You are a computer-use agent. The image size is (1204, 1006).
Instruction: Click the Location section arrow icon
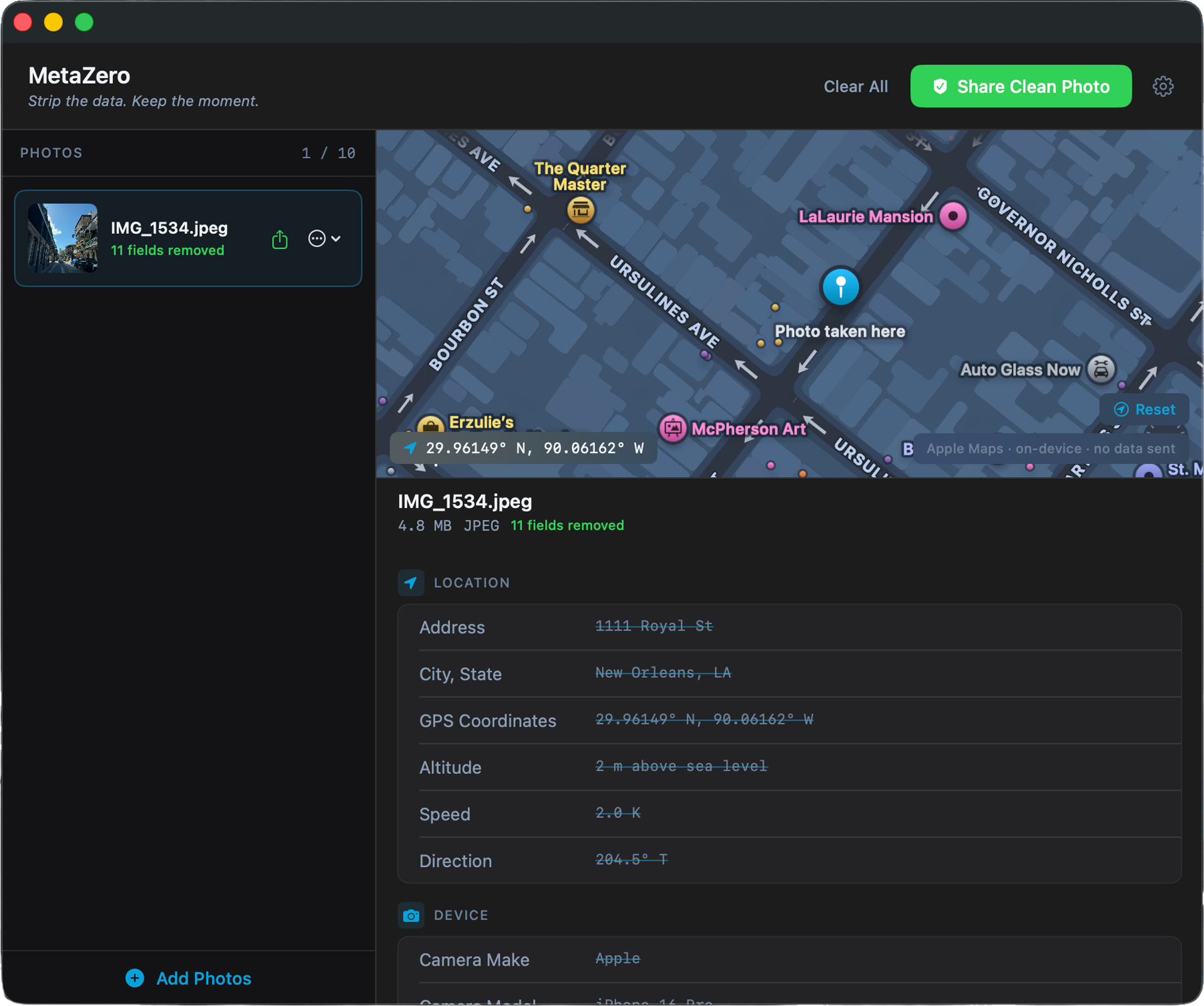[411, 582]
